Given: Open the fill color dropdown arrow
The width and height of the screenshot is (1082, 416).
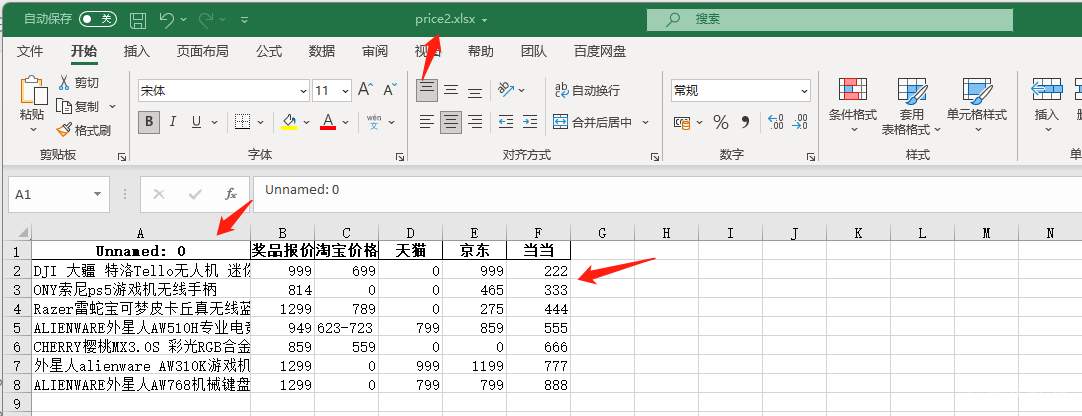Looking at the screenshot, I should point(306,123).
